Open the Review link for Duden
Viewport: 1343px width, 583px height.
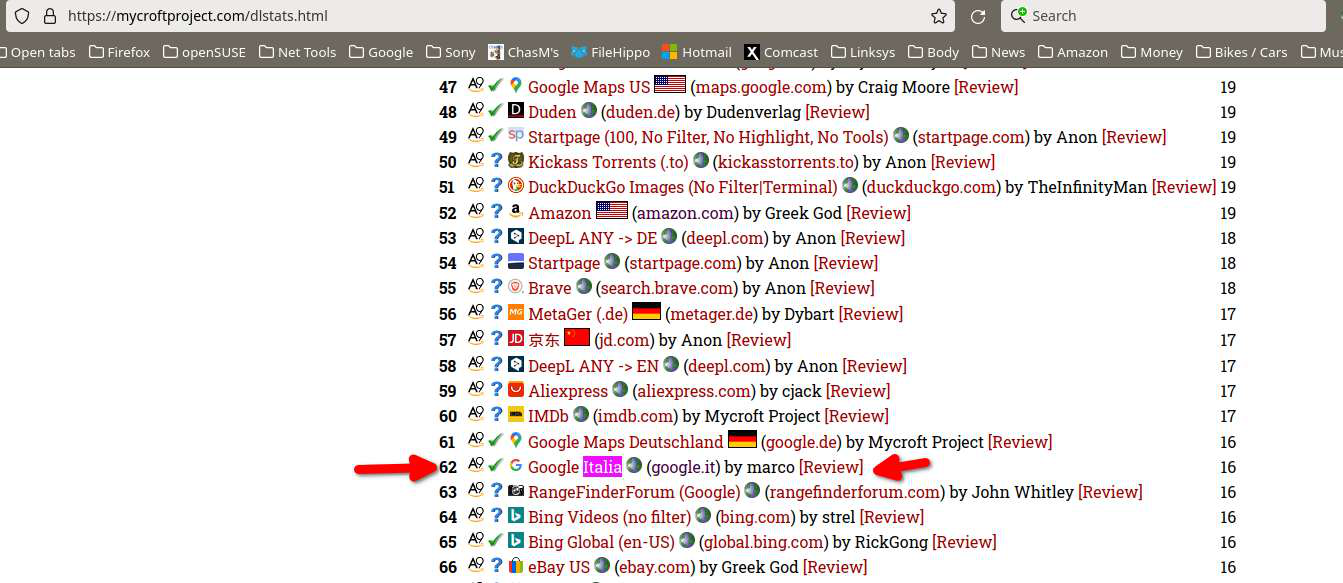click(x=837, y=111)
